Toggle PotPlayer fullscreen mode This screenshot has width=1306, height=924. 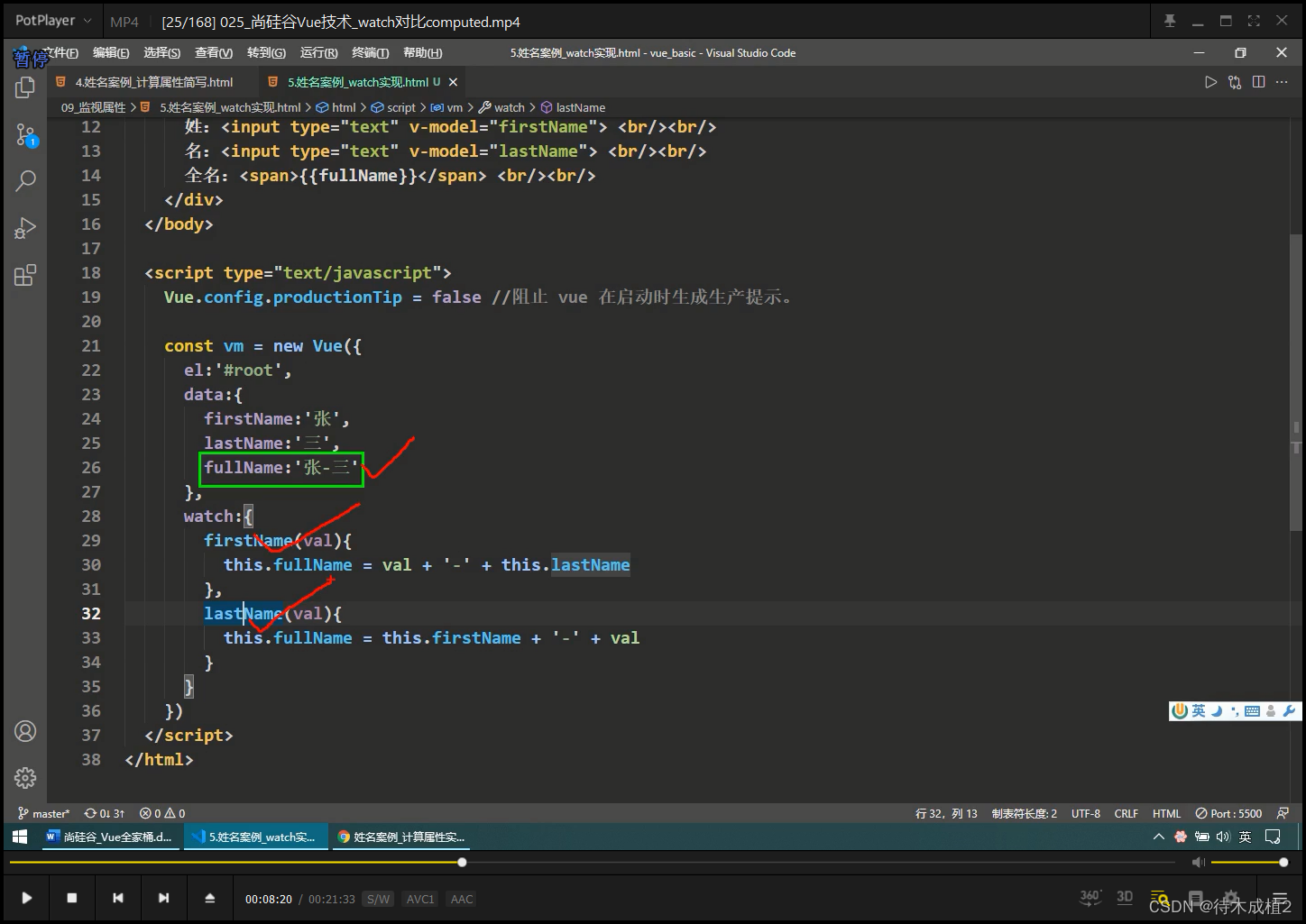[x=1254, y=21]
